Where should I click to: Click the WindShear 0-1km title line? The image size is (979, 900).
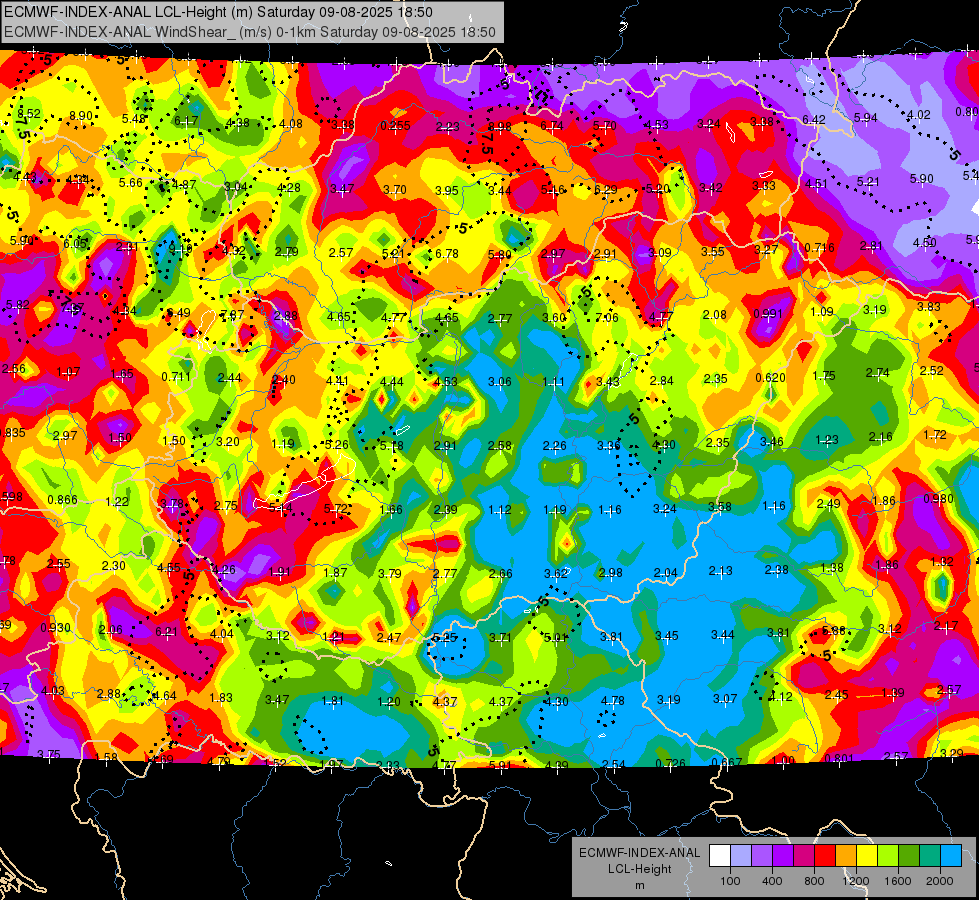(x=250, y=32)
